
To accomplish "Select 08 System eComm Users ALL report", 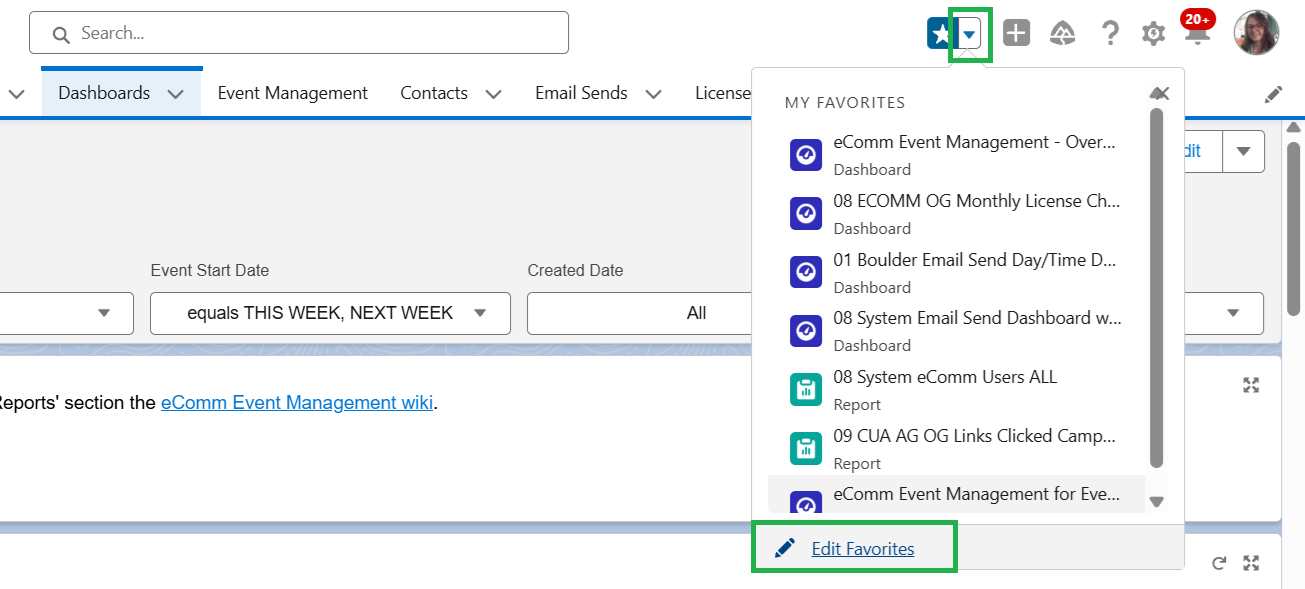I will 944,377.
